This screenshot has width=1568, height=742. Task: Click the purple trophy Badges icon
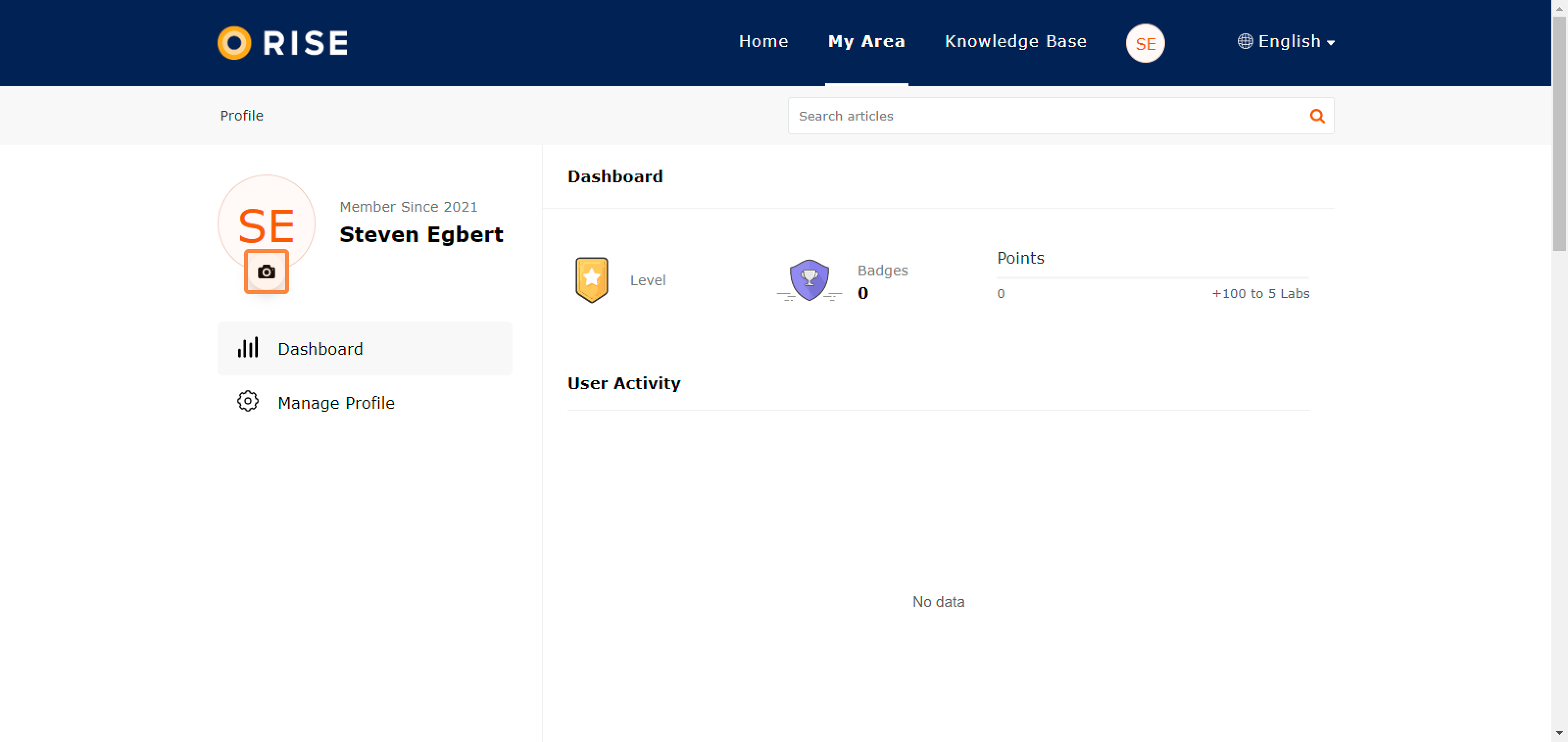pos(809,280)
